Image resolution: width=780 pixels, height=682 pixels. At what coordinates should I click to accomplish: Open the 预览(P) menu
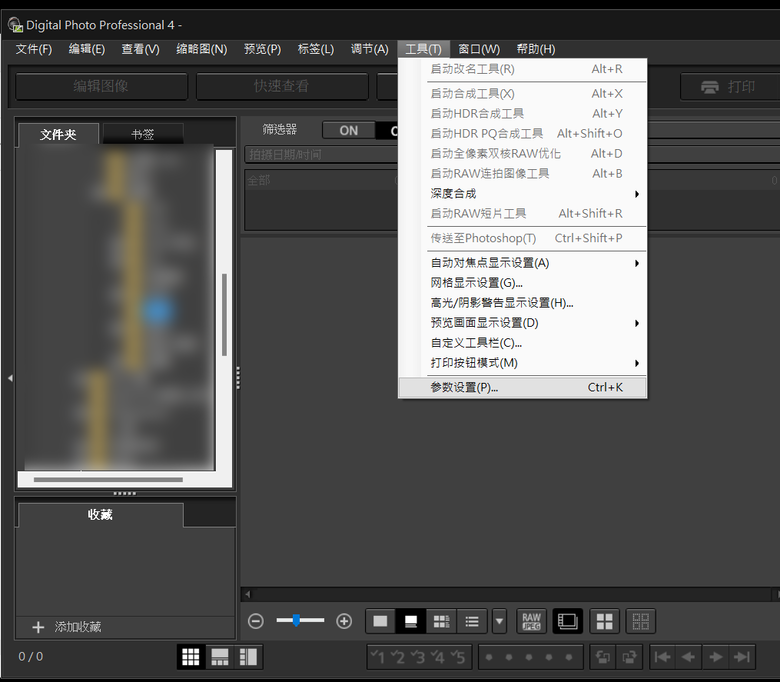[x=263, y=49]
